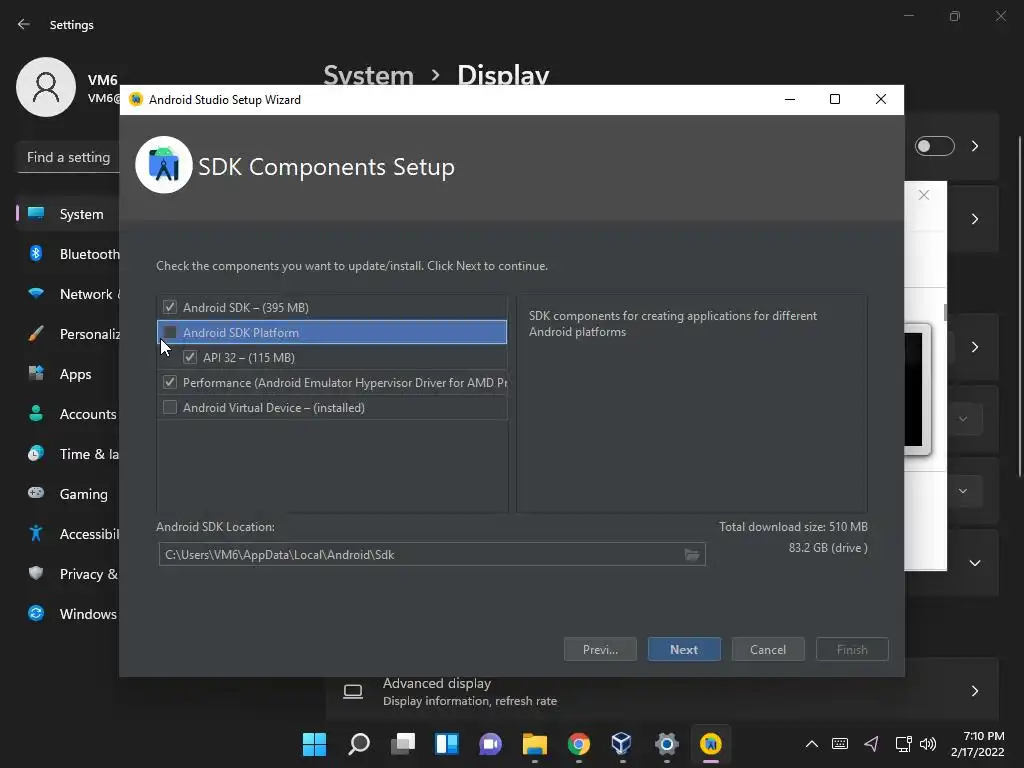
Task: Open Chat app on taskbar
Action: click(490, 744)
